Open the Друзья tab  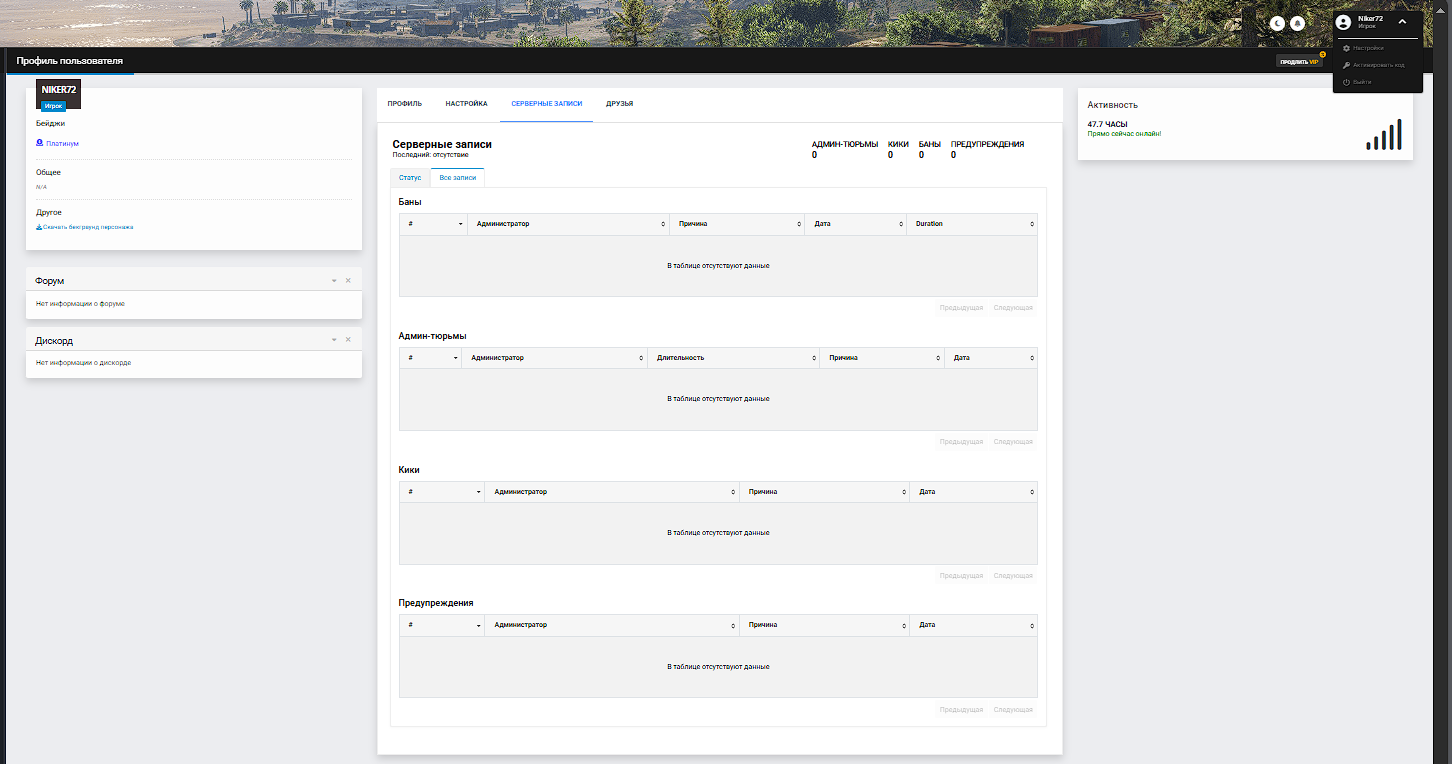click(620, 104)
